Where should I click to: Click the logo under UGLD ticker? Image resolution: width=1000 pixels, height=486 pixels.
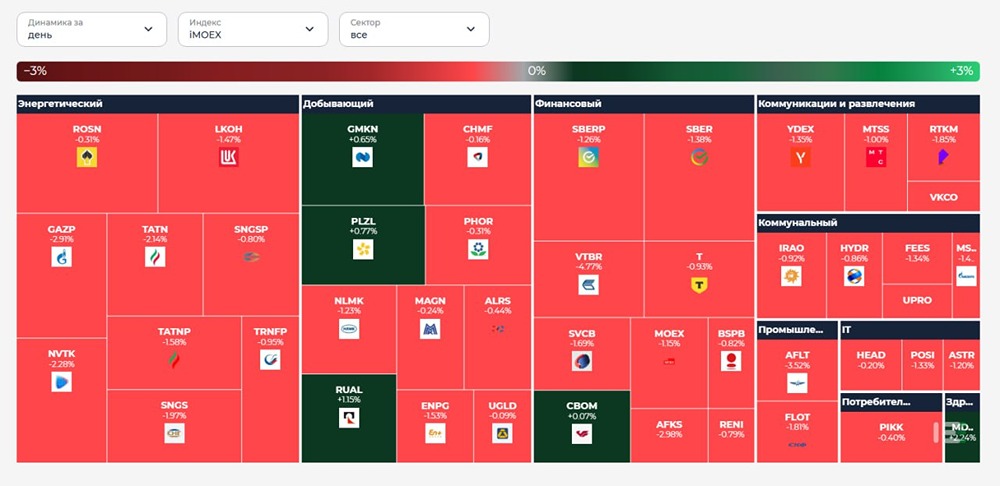(x=502, y=433)
